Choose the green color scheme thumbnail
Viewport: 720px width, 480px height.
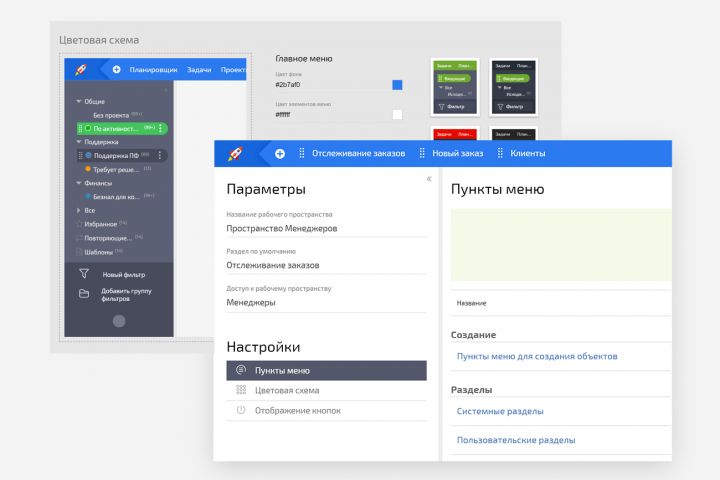click(x=455, y=87)
